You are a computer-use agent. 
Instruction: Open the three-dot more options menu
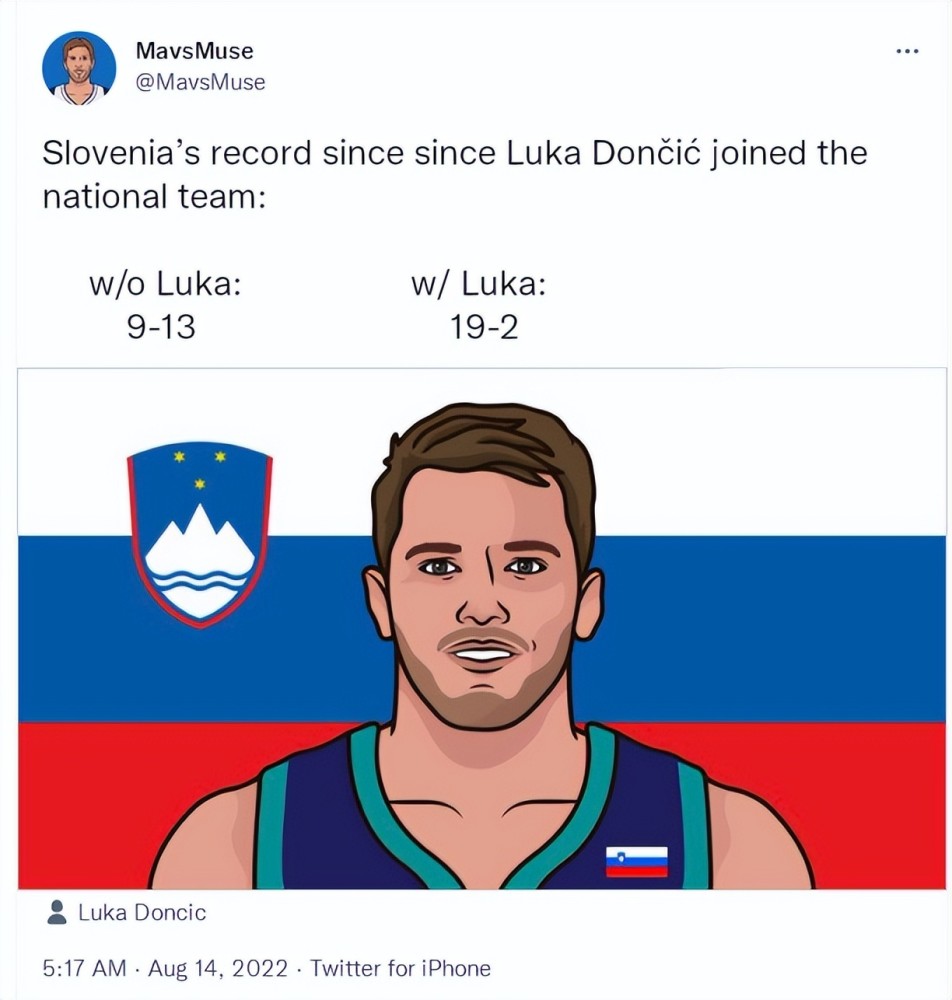907,50
